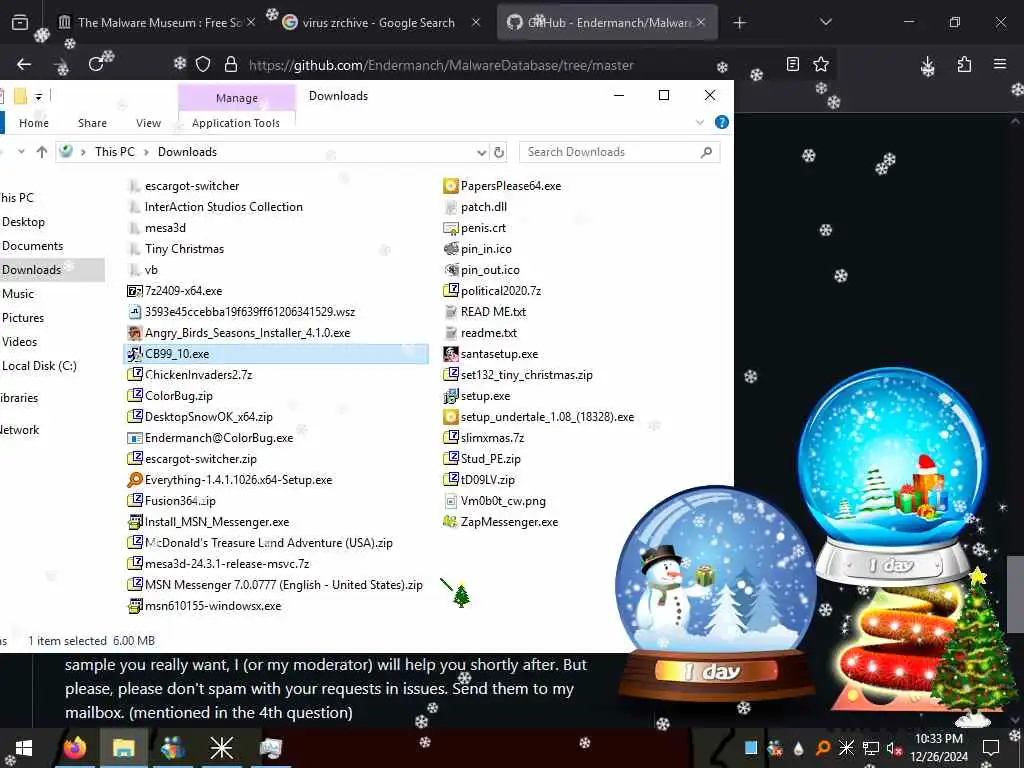Click the Everything-1.4.1.1026.x64-Setup.exe icon
This screenshot has height=768, width=1024.
coord(135,480)
